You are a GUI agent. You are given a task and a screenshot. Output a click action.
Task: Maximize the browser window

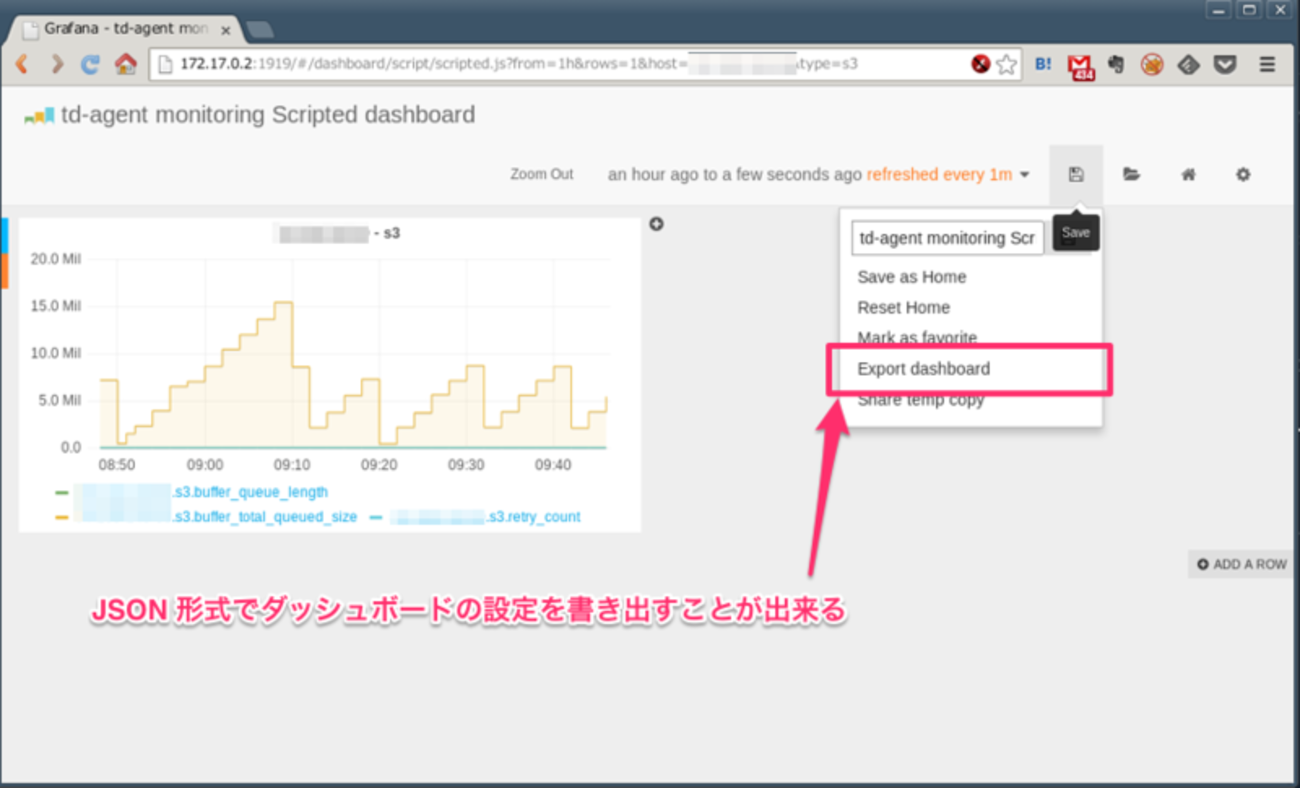[1248, 10]
